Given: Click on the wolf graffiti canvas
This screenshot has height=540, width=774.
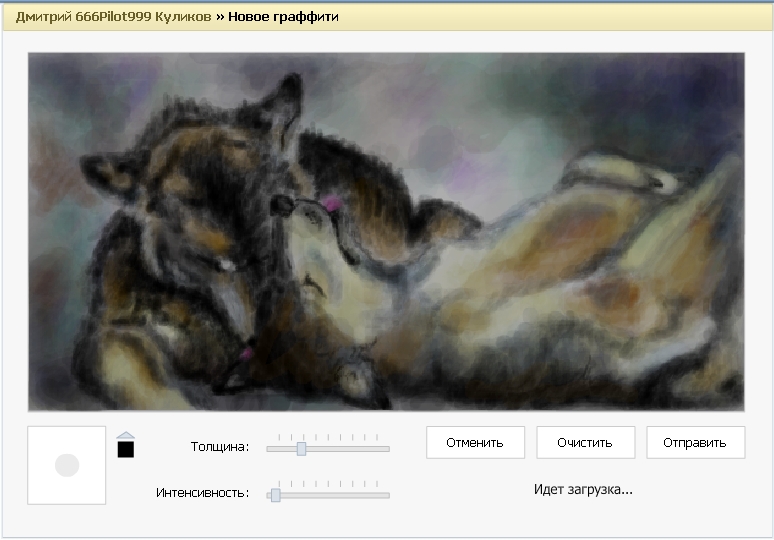Looking at the screenshot, I should (386, 231).
